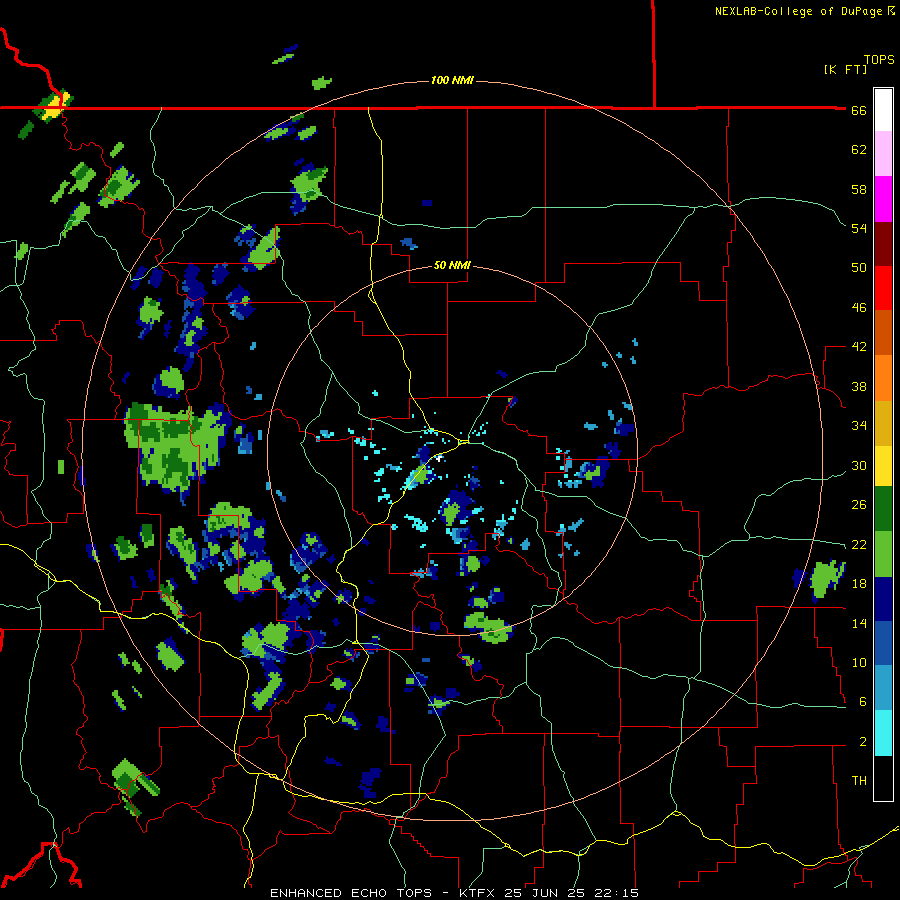This screenshot has width=900, height=900.
Task: Click the legend value 42
Action: click(x=859, y=347)
